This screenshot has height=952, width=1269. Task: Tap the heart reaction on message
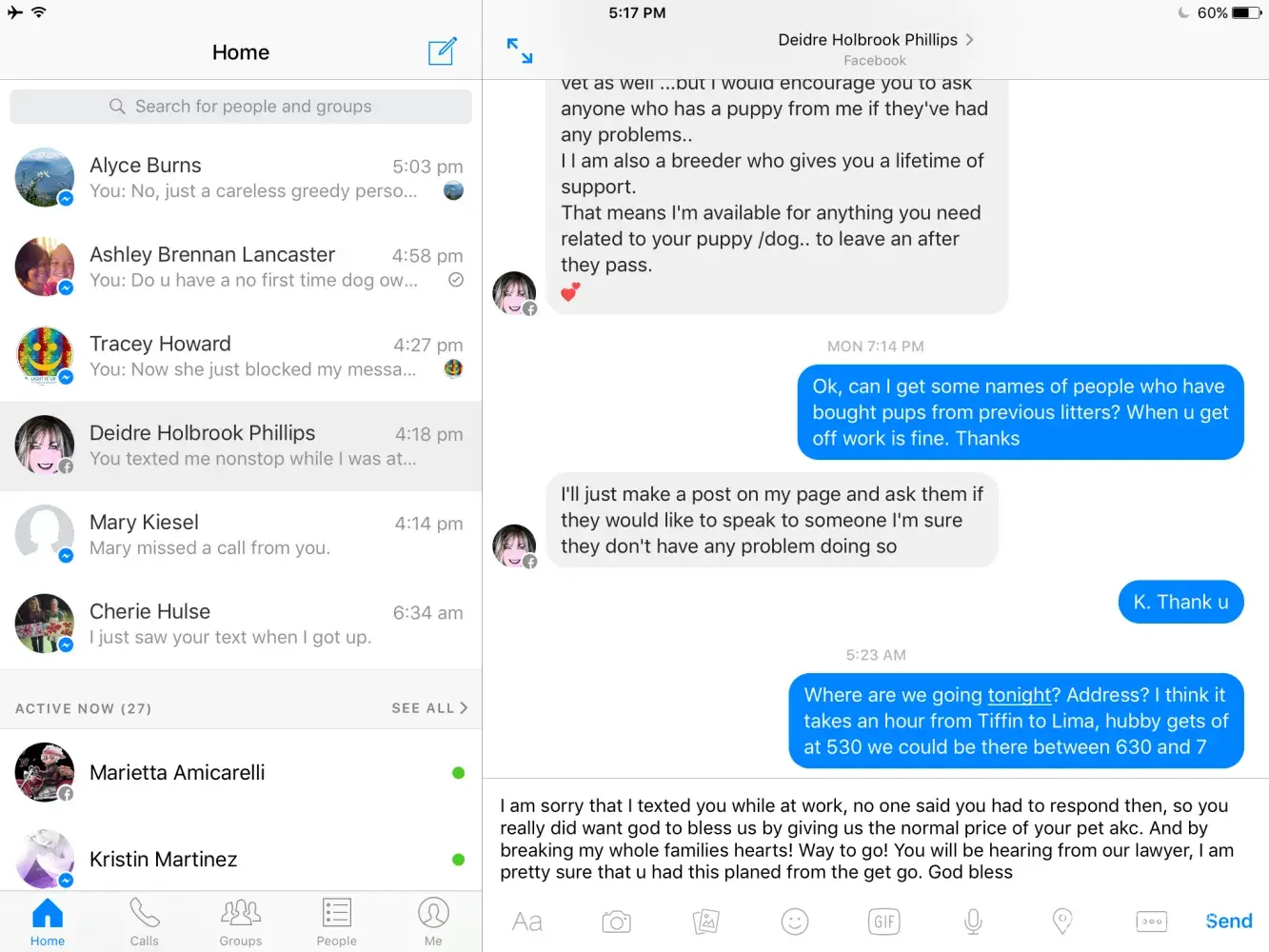[x=570, y=292]
